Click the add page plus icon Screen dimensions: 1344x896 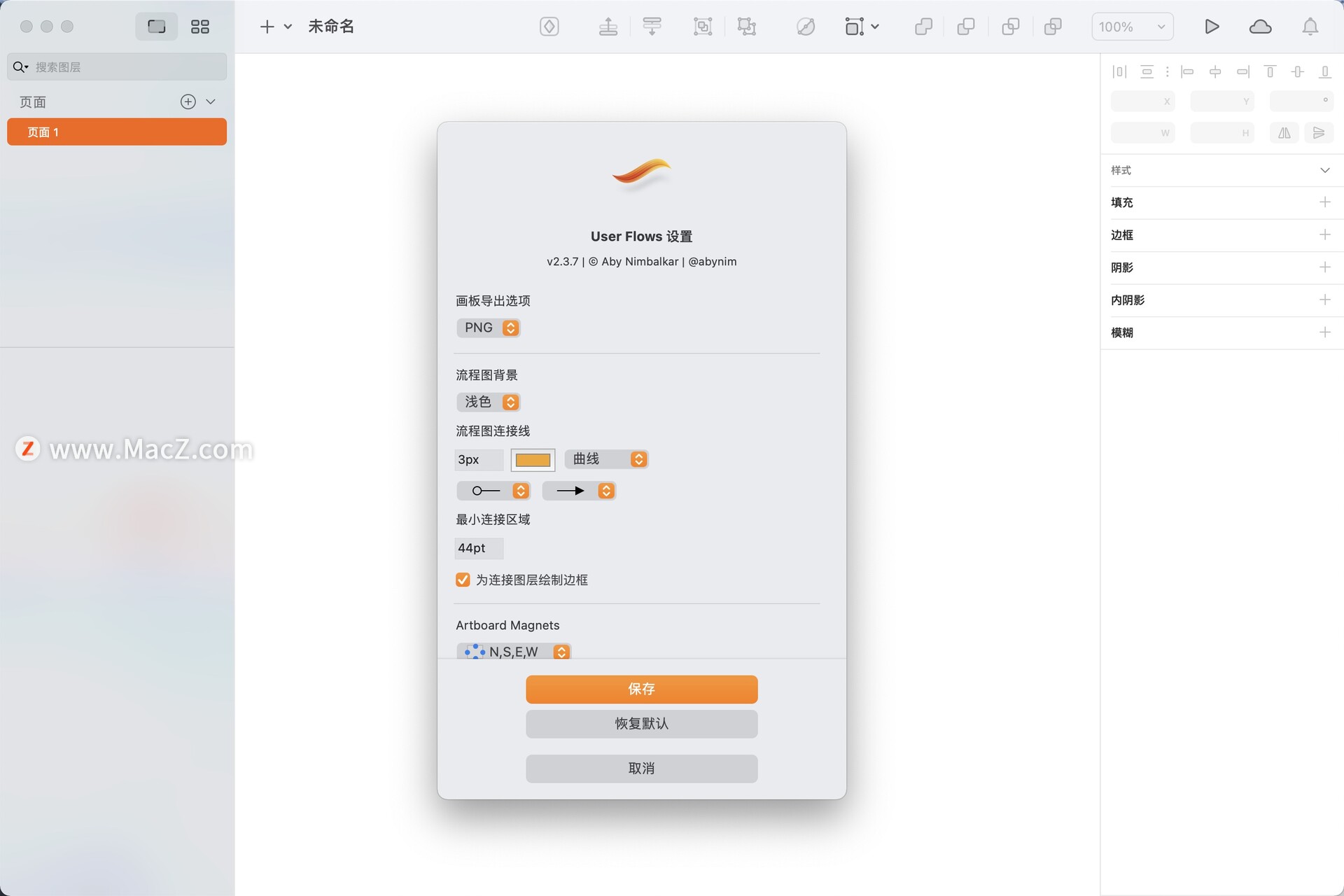(x=188, y=101)
